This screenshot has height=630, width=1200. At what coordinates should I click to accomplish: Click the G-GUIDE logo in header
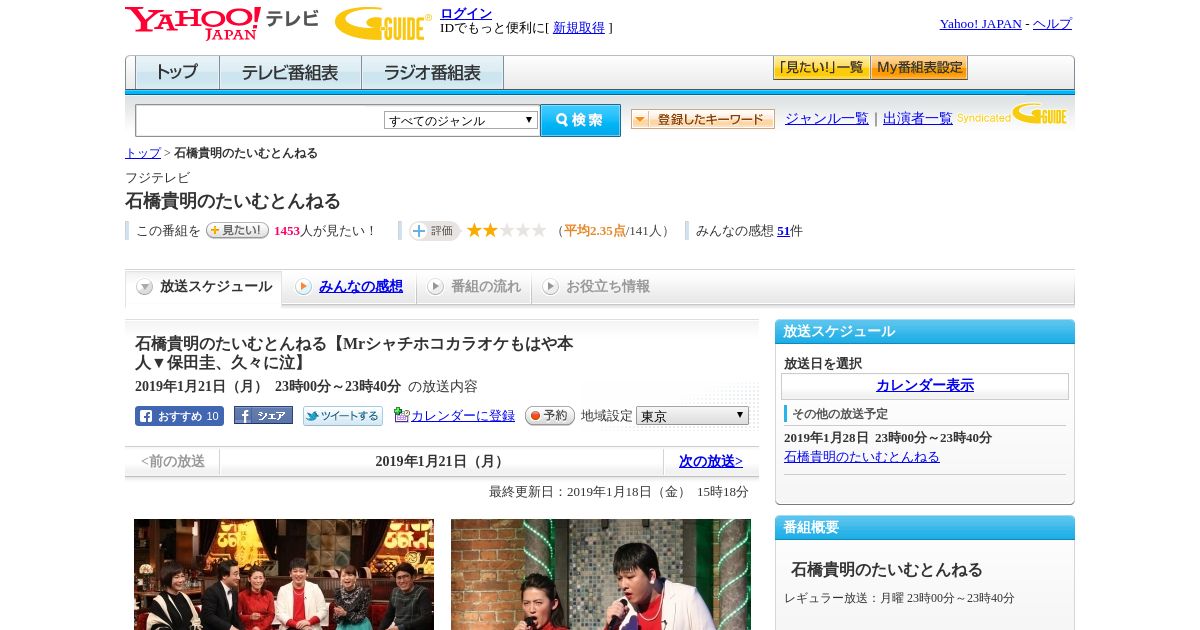pos(383,23)
